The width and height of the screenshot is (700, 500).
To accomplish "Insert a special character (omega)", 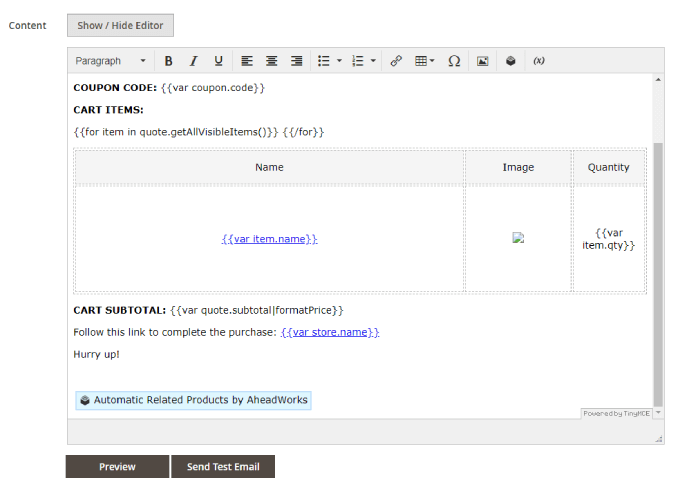I will click(454, 61).
